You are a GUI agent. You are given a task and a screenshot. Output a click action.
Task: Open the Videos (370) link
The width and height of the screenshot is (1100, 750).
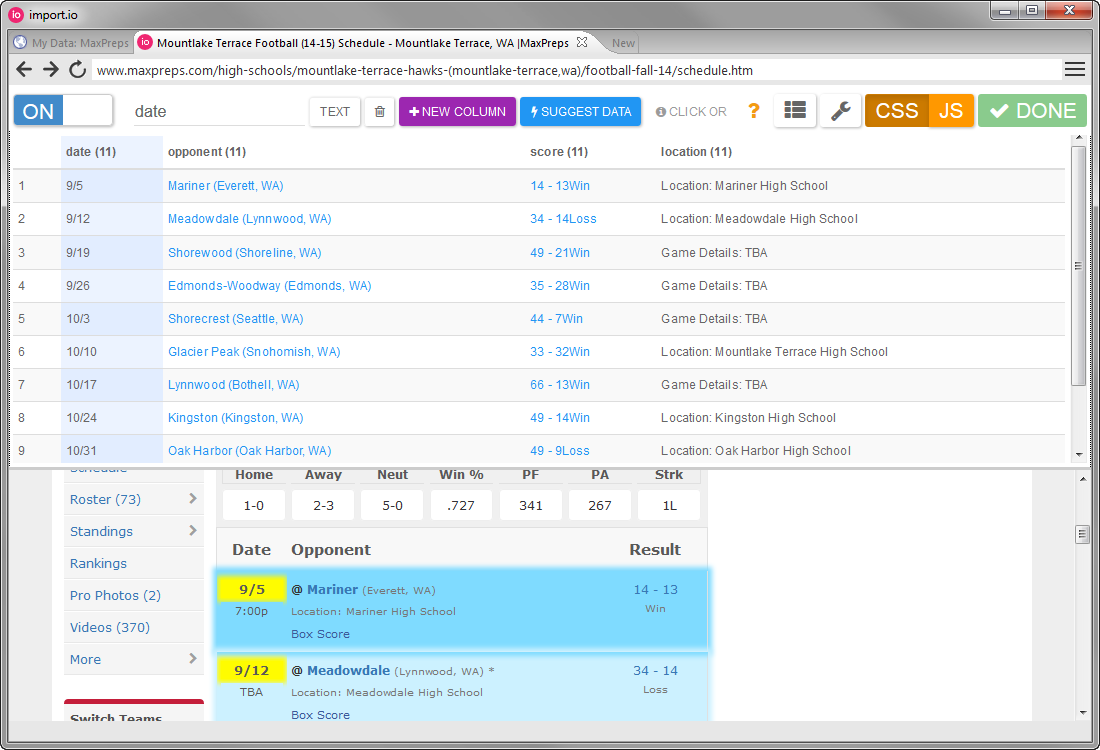[x=109, y=627]
